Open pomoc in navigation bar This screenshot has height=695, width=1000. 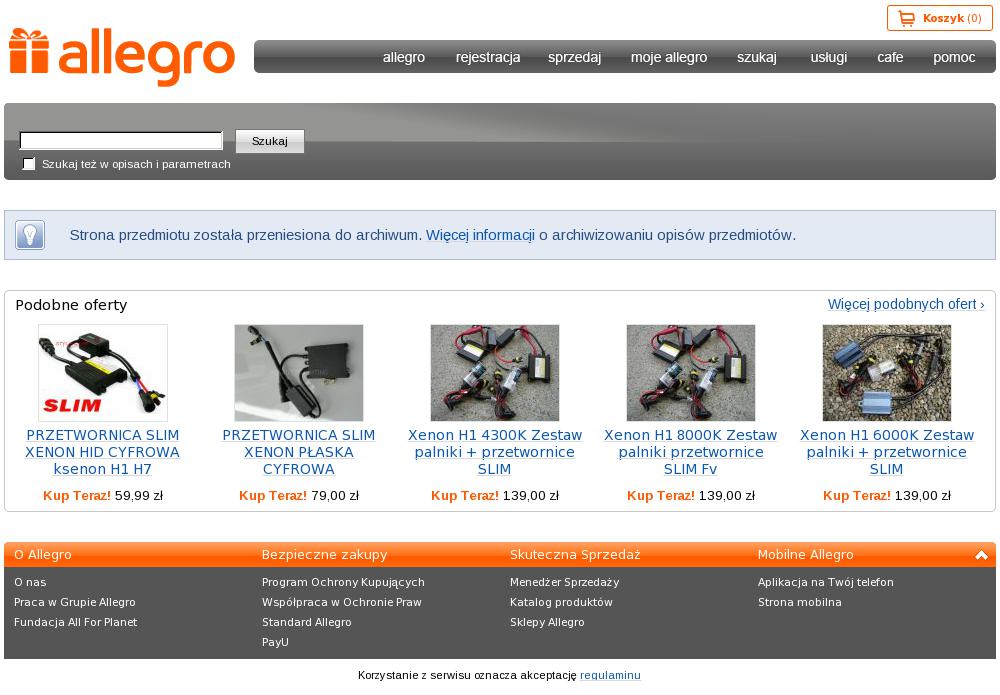[x=954, y=57]
